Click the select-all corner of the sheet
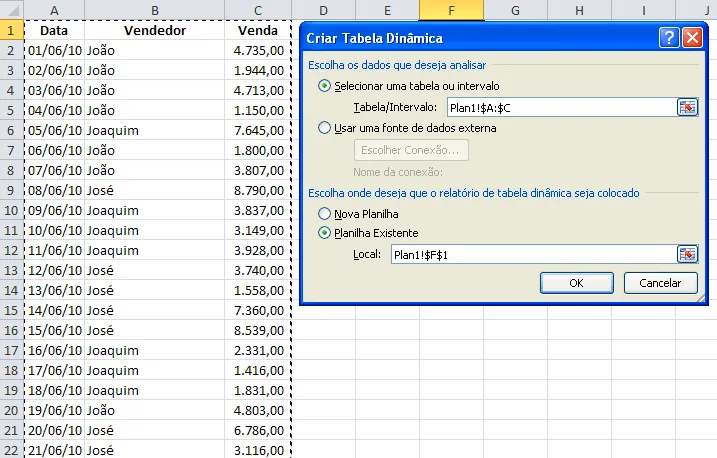Viewport: 717px width, 458px height. click(x=12, y=10)
